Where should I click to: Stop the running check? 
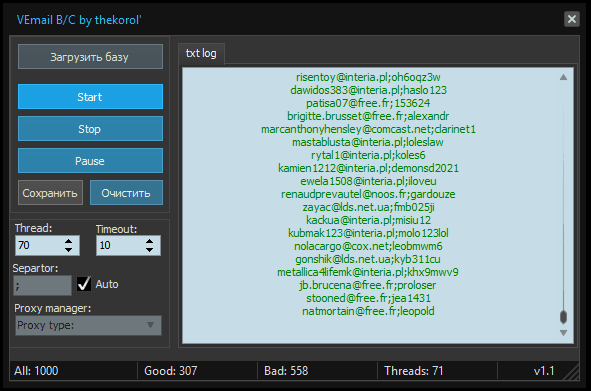tap(90, 129)
